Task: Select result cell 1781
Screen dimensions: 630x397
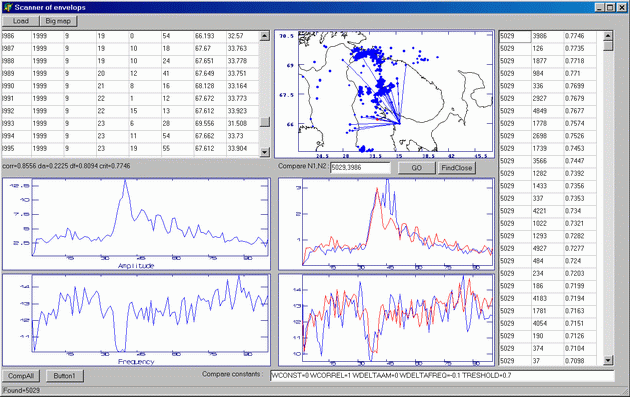Action: [x=547, y=311]
